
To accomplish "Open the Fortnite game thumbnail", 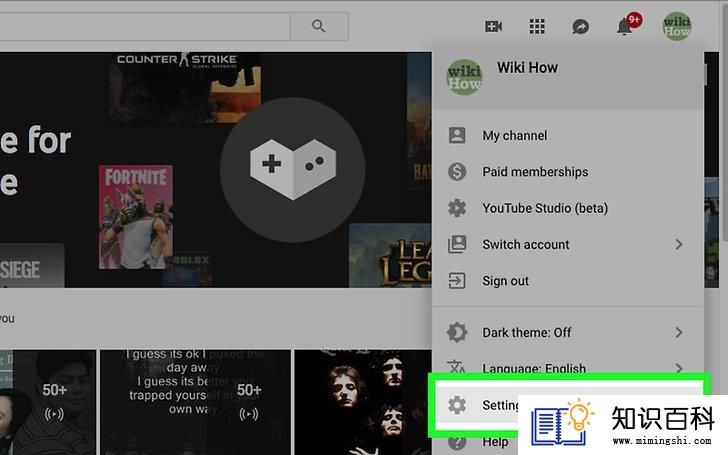I will tap(136, 217).
